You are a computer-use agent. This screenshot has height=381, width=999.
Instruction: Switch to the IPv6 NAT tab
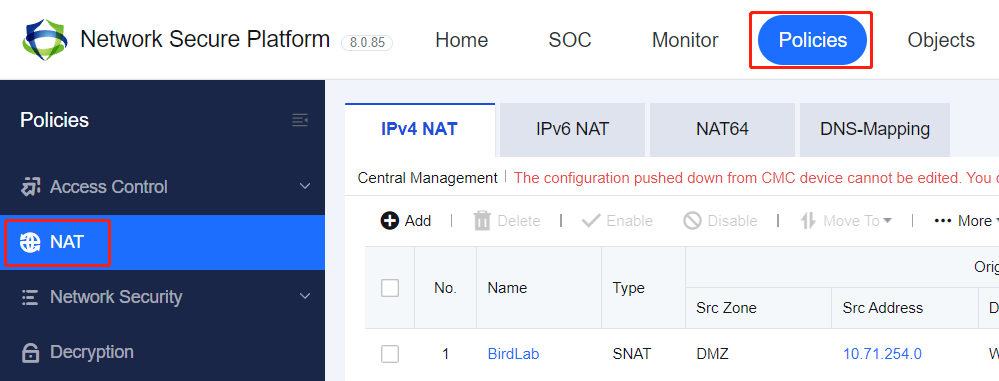point(572,129)
